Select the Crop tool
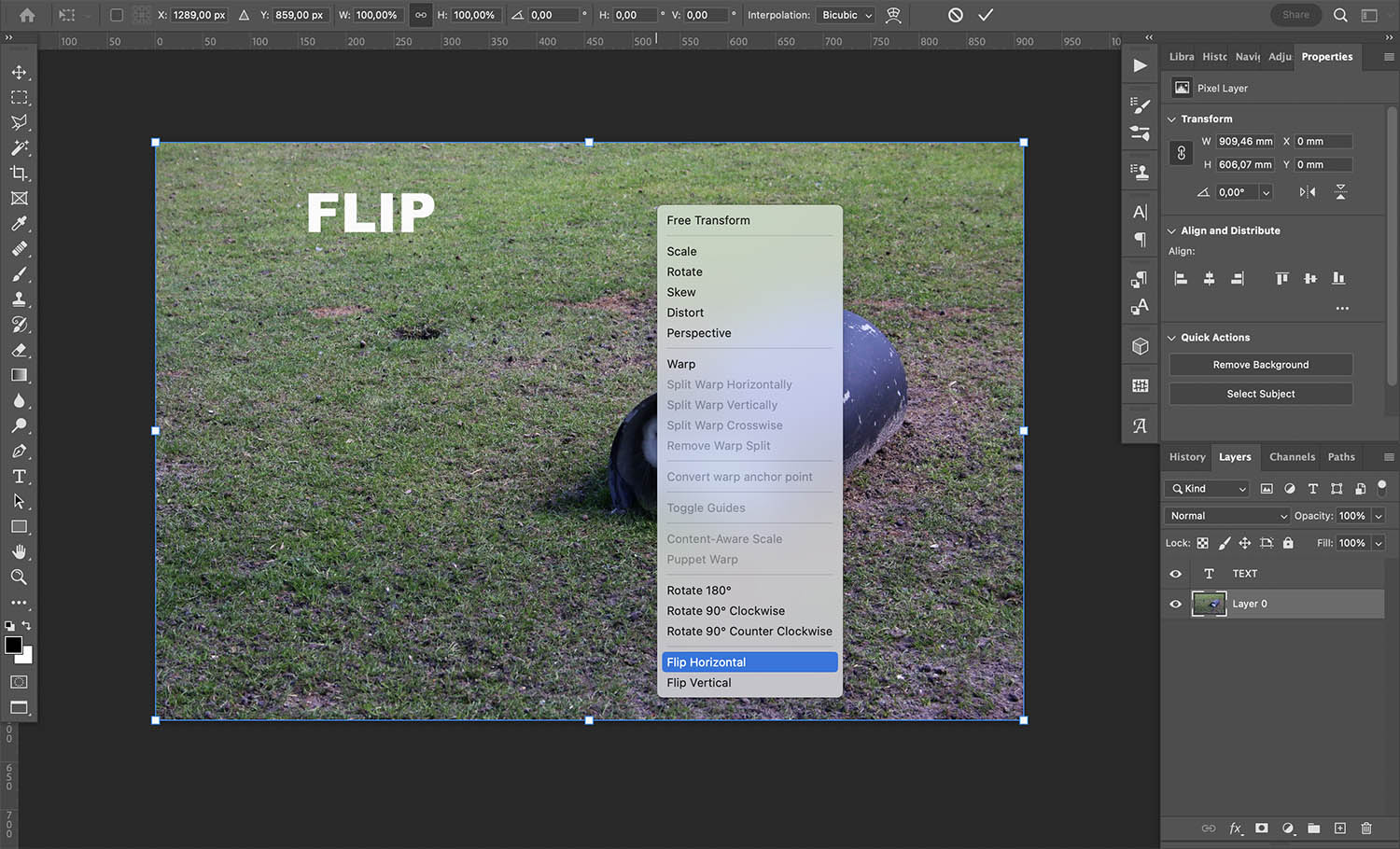 pos(19,174)
